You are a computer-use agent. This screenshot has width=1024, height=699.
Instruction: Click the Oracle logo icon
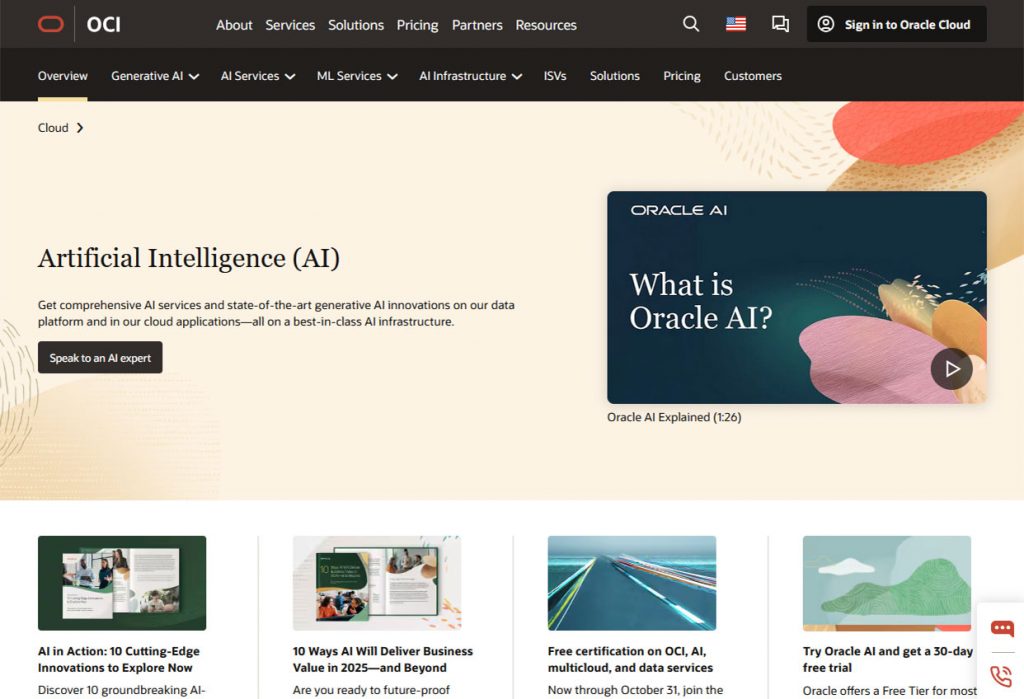click(51, 24)
